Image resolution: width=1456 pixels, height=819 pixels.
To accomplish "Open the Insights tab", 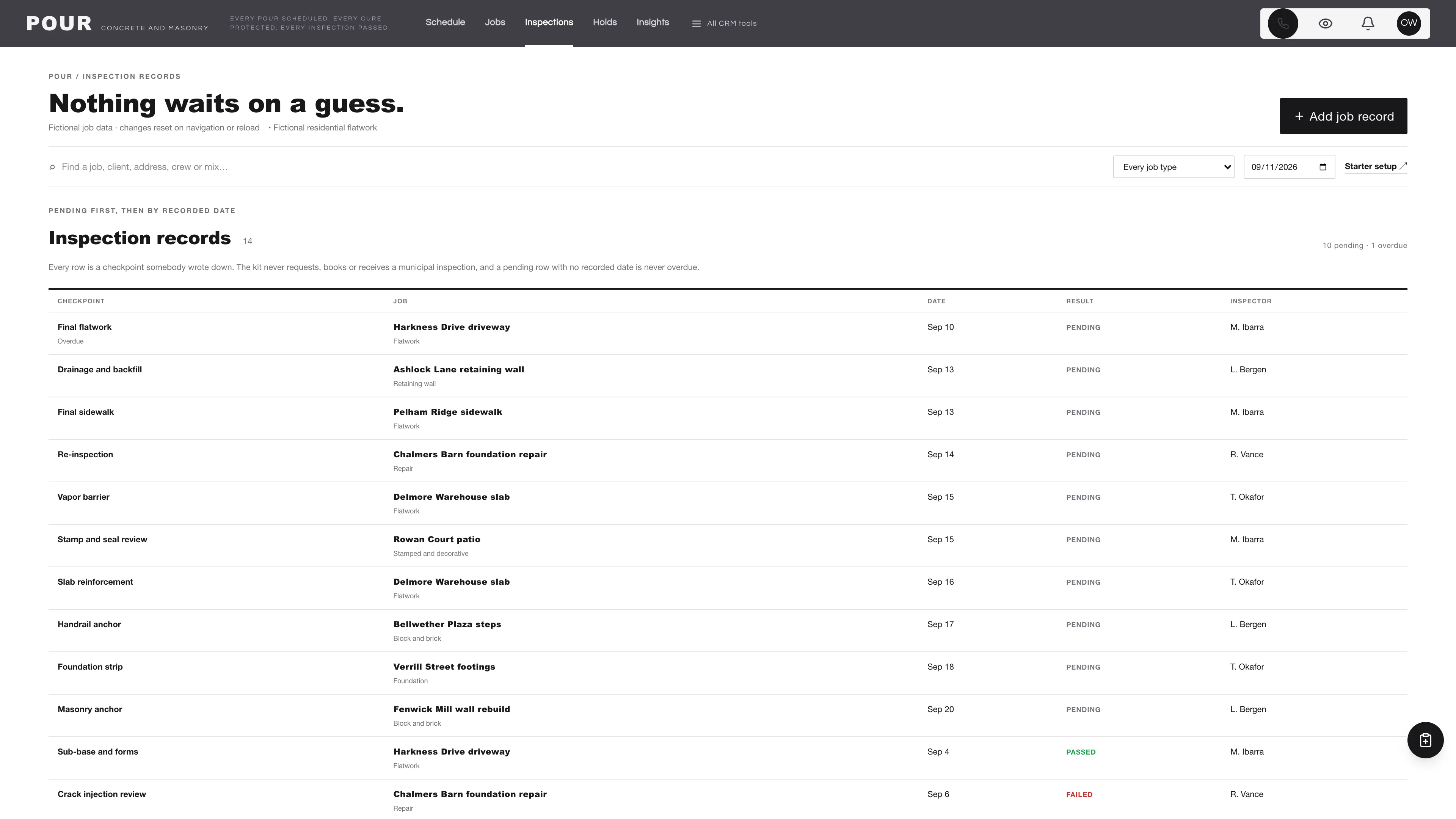I will point(652,22).
